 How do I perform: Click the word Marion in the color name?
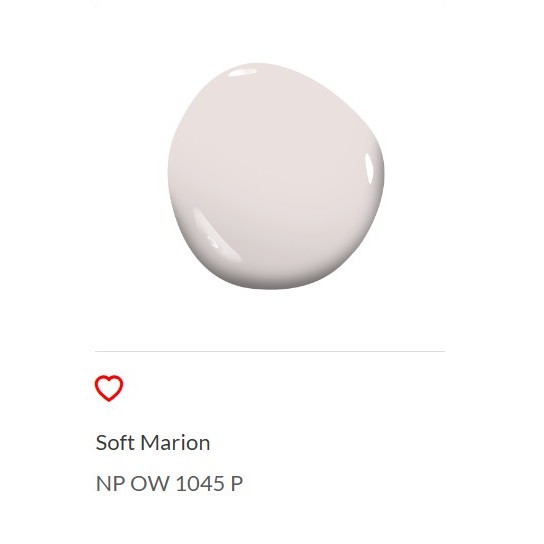(175, 443)
